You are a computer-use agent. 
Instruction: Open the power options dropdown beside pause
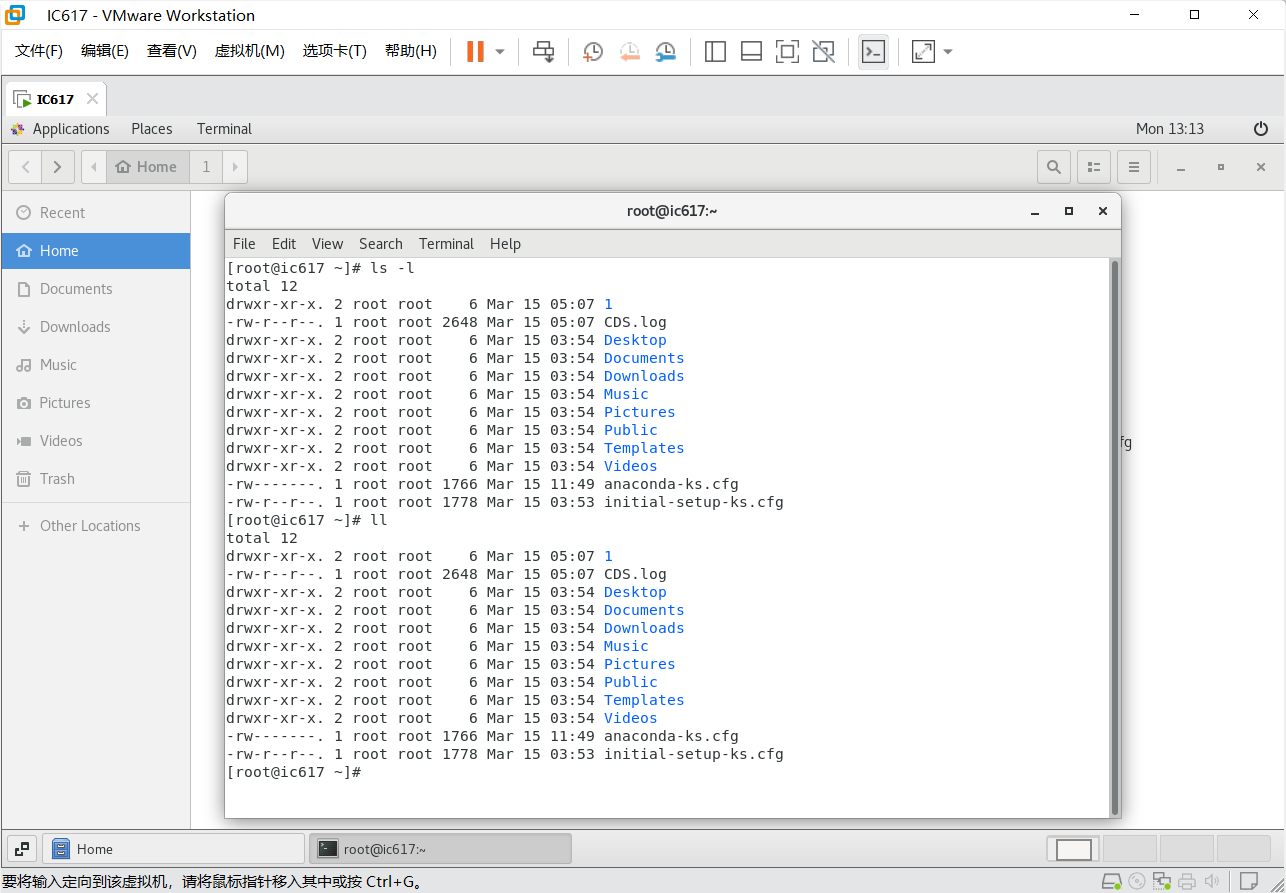tap(500, 51)
